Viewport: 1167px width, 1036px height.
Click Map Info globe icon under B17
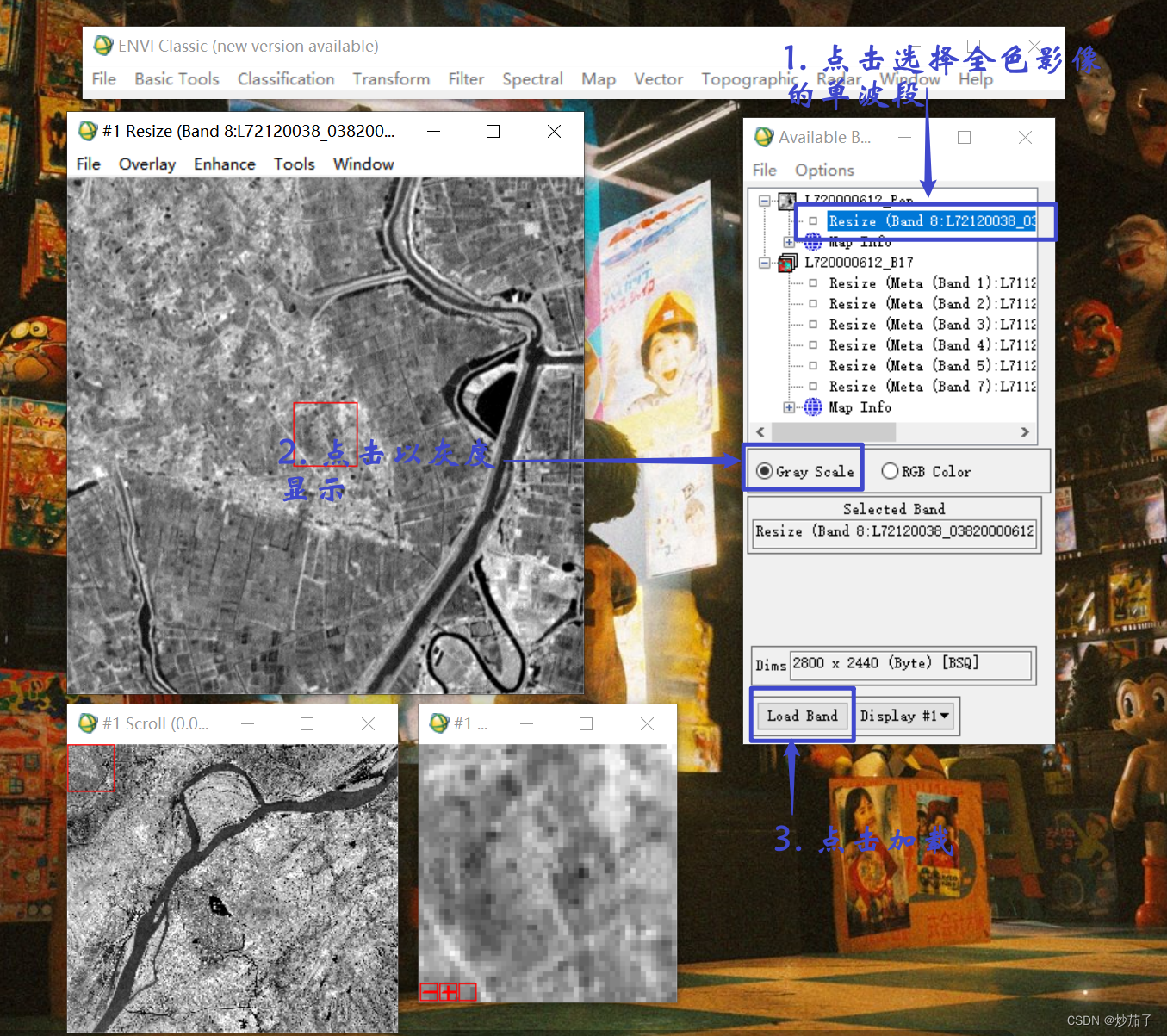pyautogui.click(x=813, y=407)
